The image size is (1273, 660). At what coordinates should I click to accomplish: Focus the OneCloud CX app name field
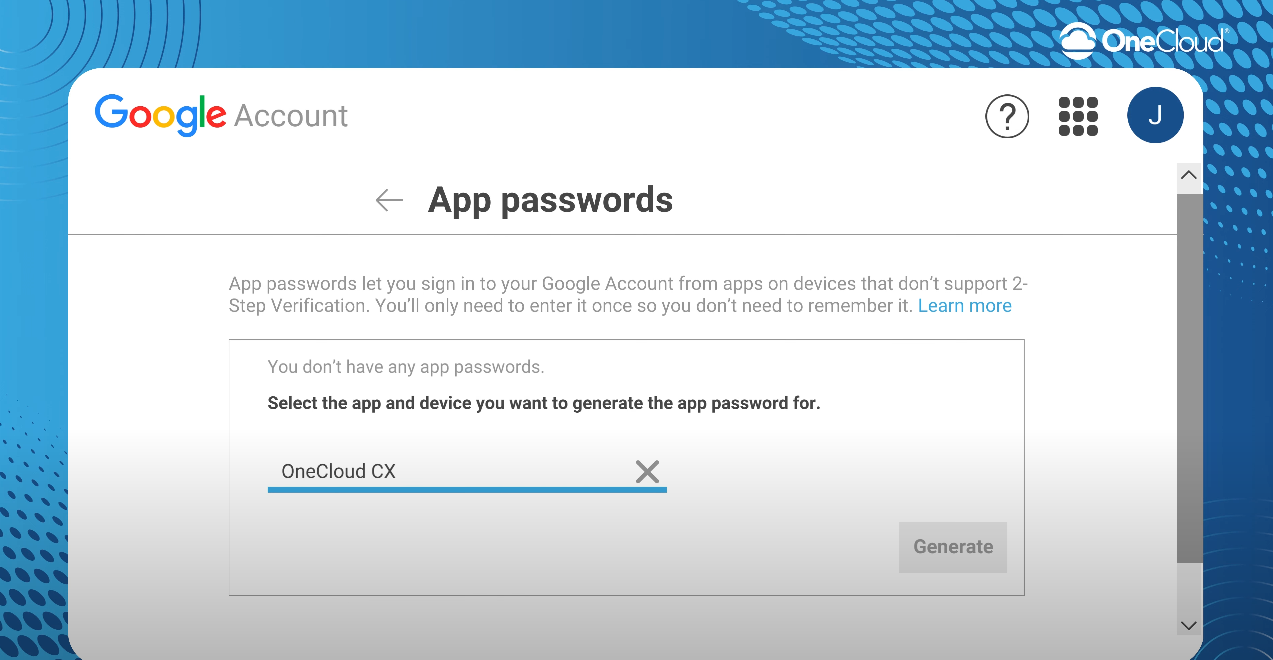(455, 472)
